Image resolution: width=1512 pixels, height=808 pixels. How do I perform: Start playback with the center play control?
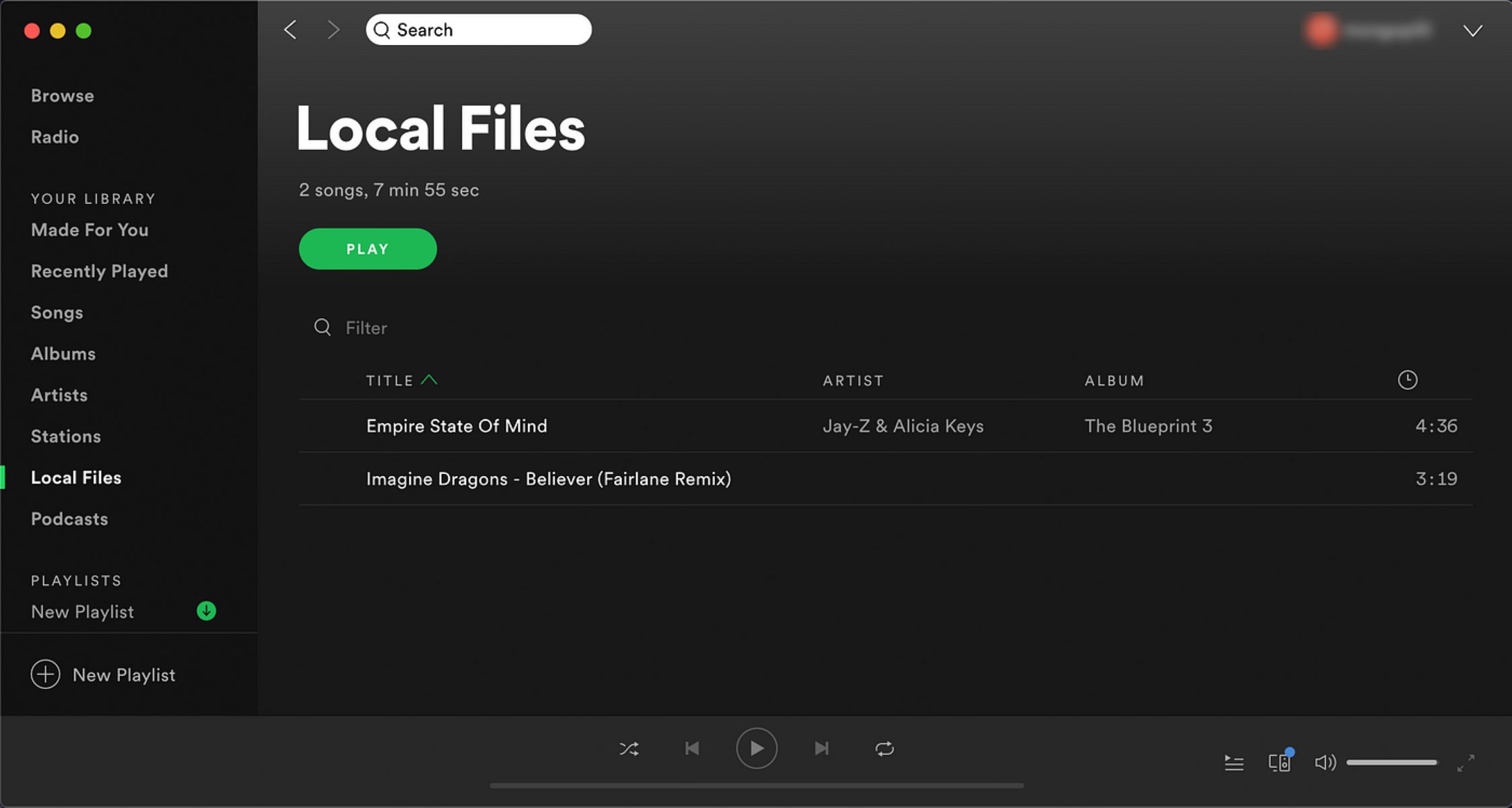coord(757,748)
